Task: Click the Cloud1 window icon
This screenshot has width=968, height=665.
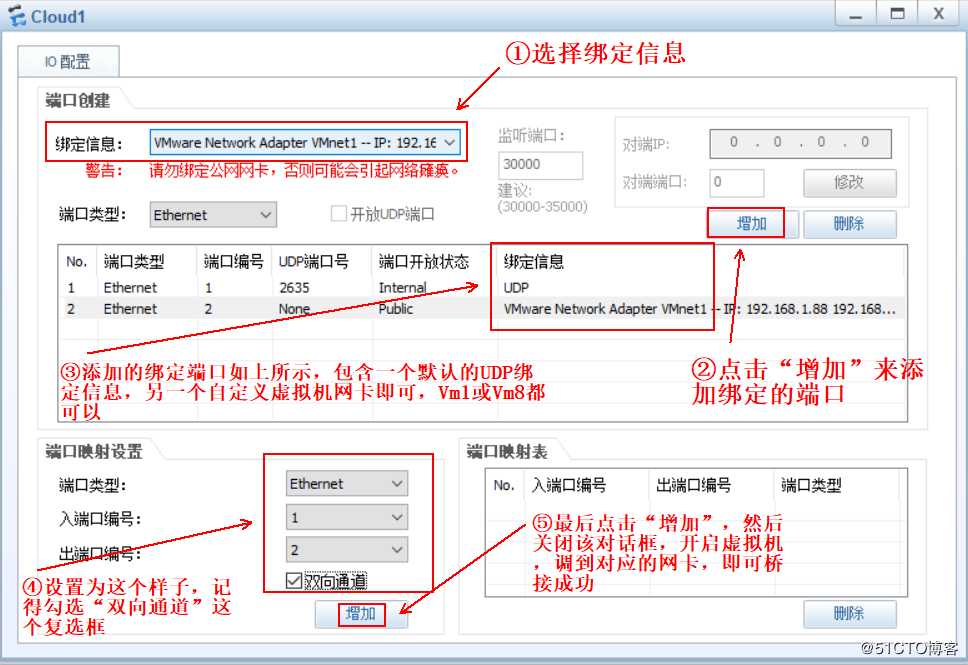Action: 17,16
